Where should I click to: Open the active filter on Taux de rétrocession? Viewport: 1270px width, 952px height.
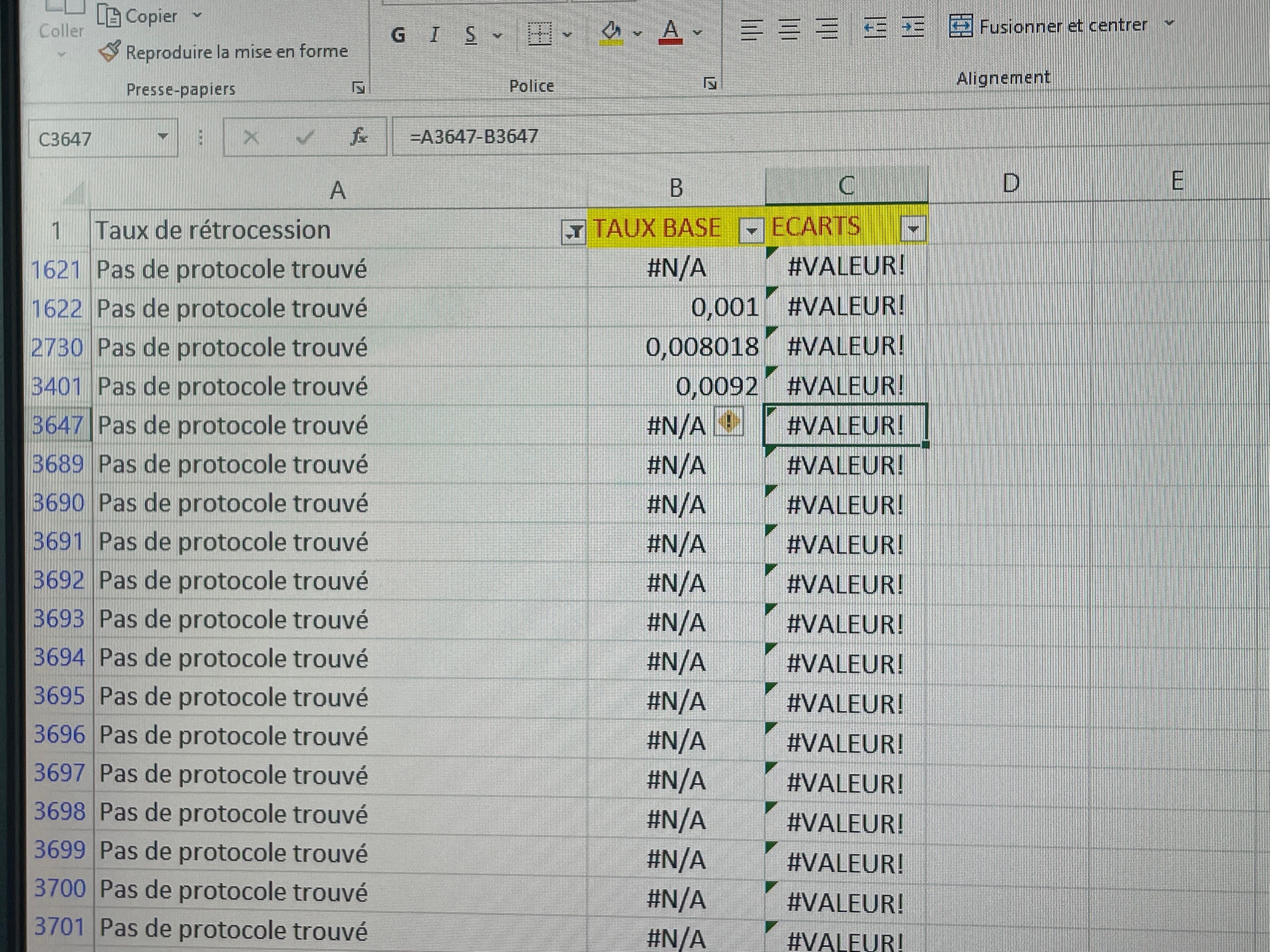(x=572, y=232)
